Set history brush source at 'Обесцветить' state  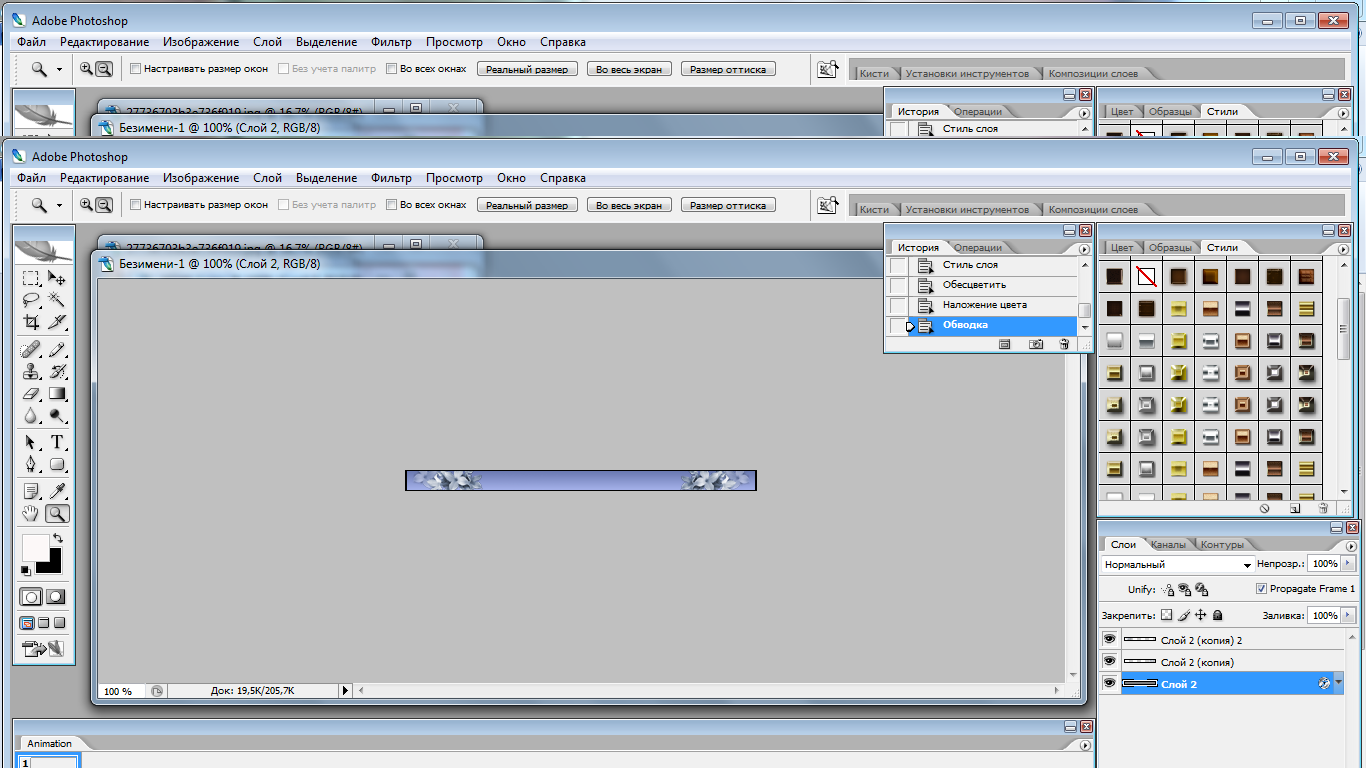point(898,285)
